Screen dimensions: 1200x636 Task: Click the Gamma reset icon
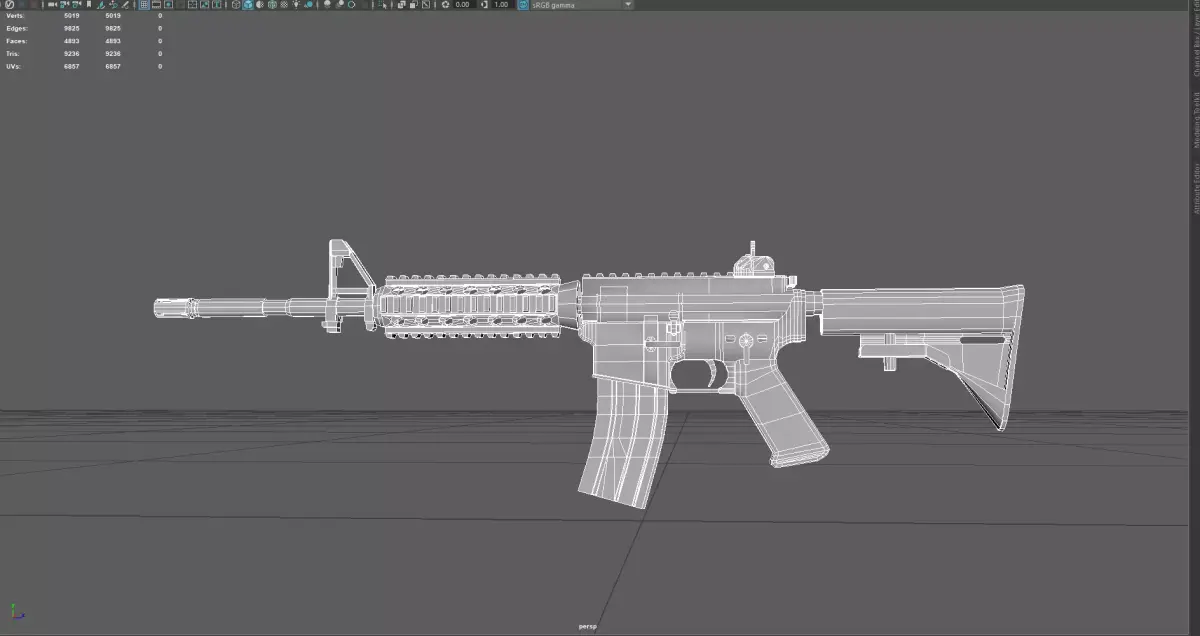pos(484,5)
